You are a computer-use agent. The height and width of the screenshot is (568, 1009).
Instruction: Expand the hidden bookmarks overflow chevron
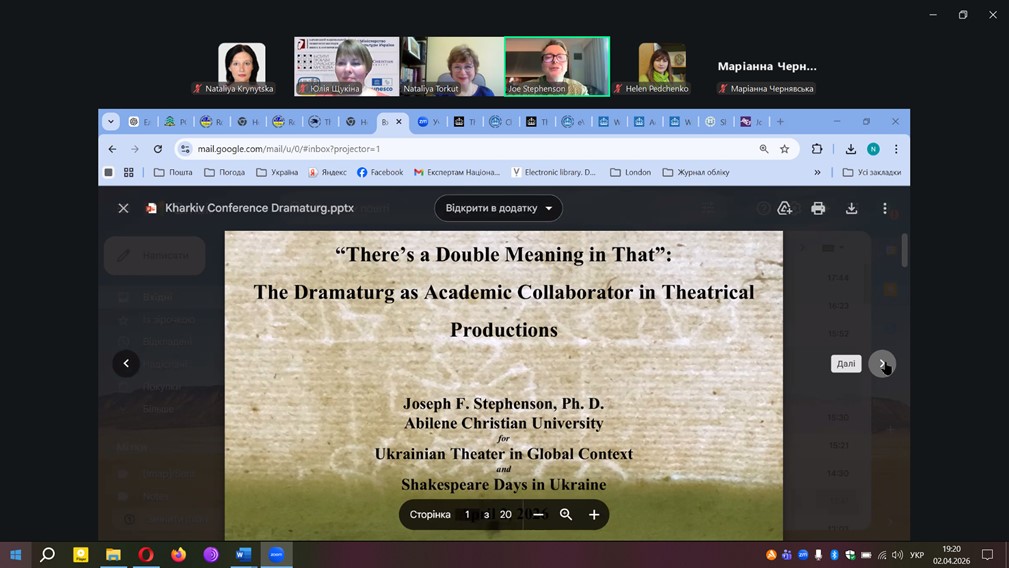(x=817, y=172)
